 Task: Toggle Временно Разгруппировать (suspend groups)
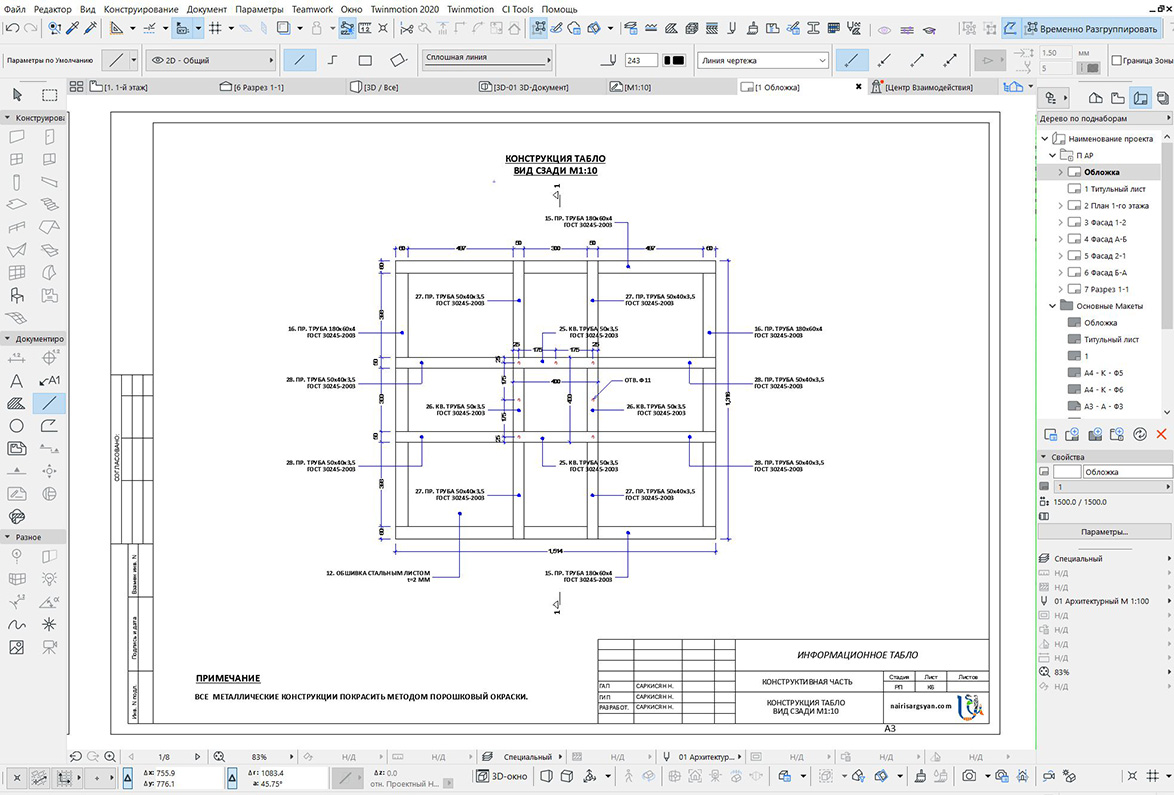point(1093,28)
